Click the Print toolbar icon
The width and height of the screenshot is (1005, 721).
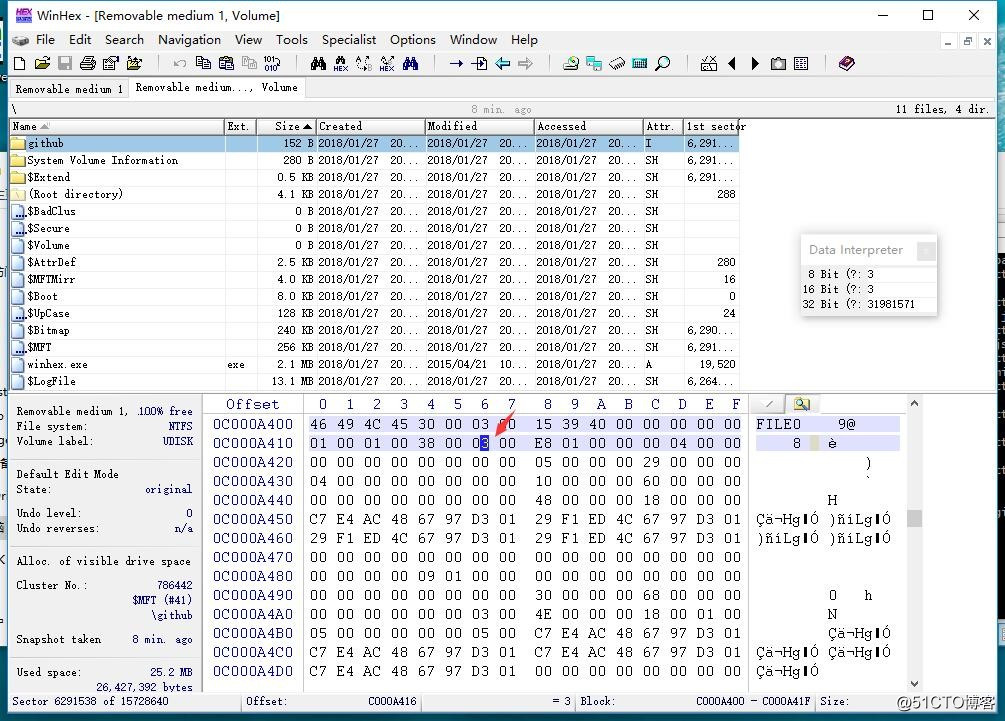(x=88, y=63)
